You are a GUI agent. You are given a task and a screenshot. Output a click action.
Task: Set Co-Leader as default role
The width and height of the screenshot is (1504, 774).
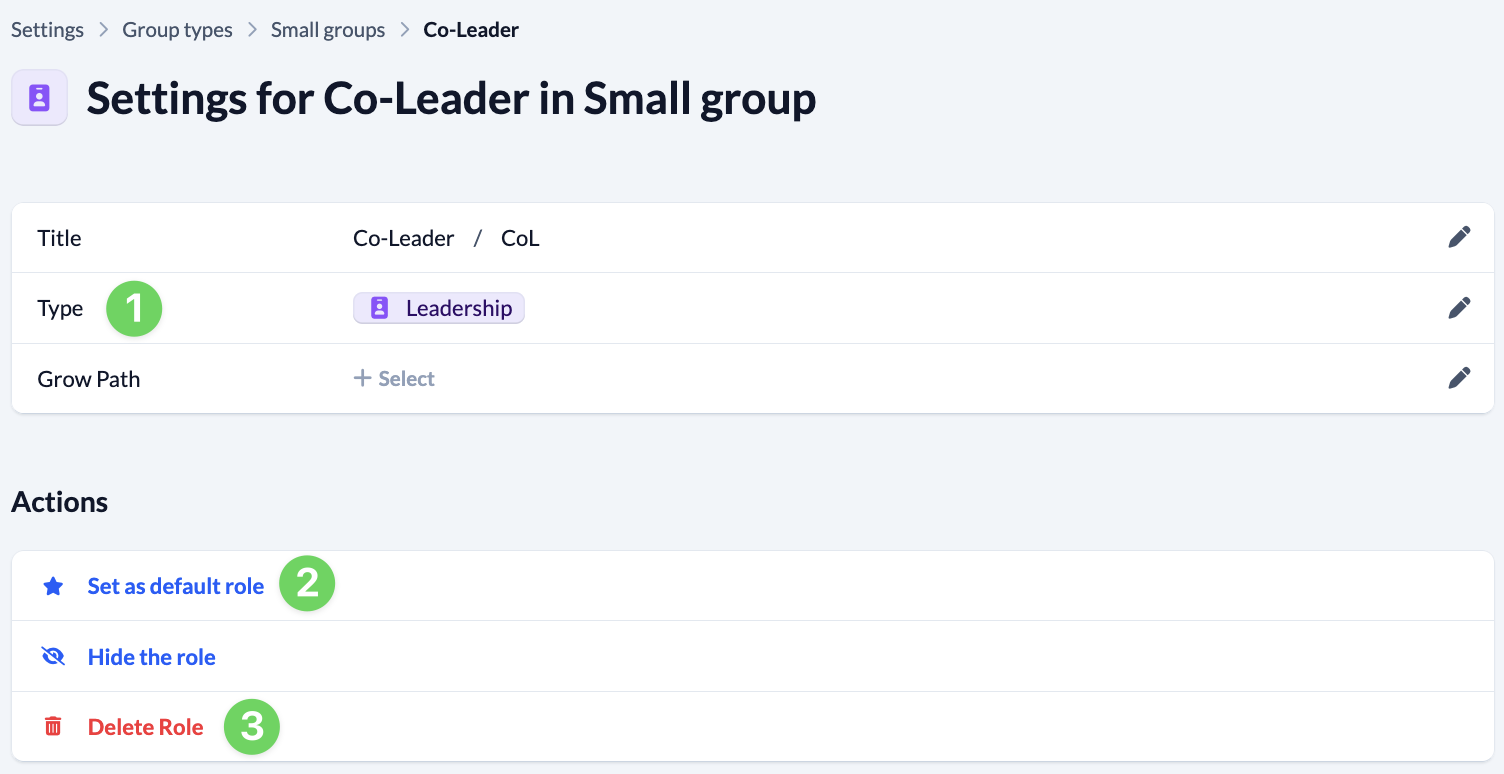pyautogui.click(x=175, y=586)
